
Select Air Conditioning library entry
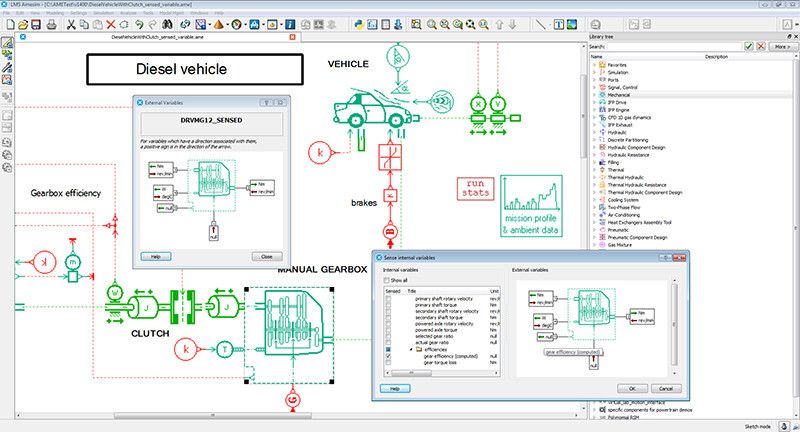click(623, 215)
